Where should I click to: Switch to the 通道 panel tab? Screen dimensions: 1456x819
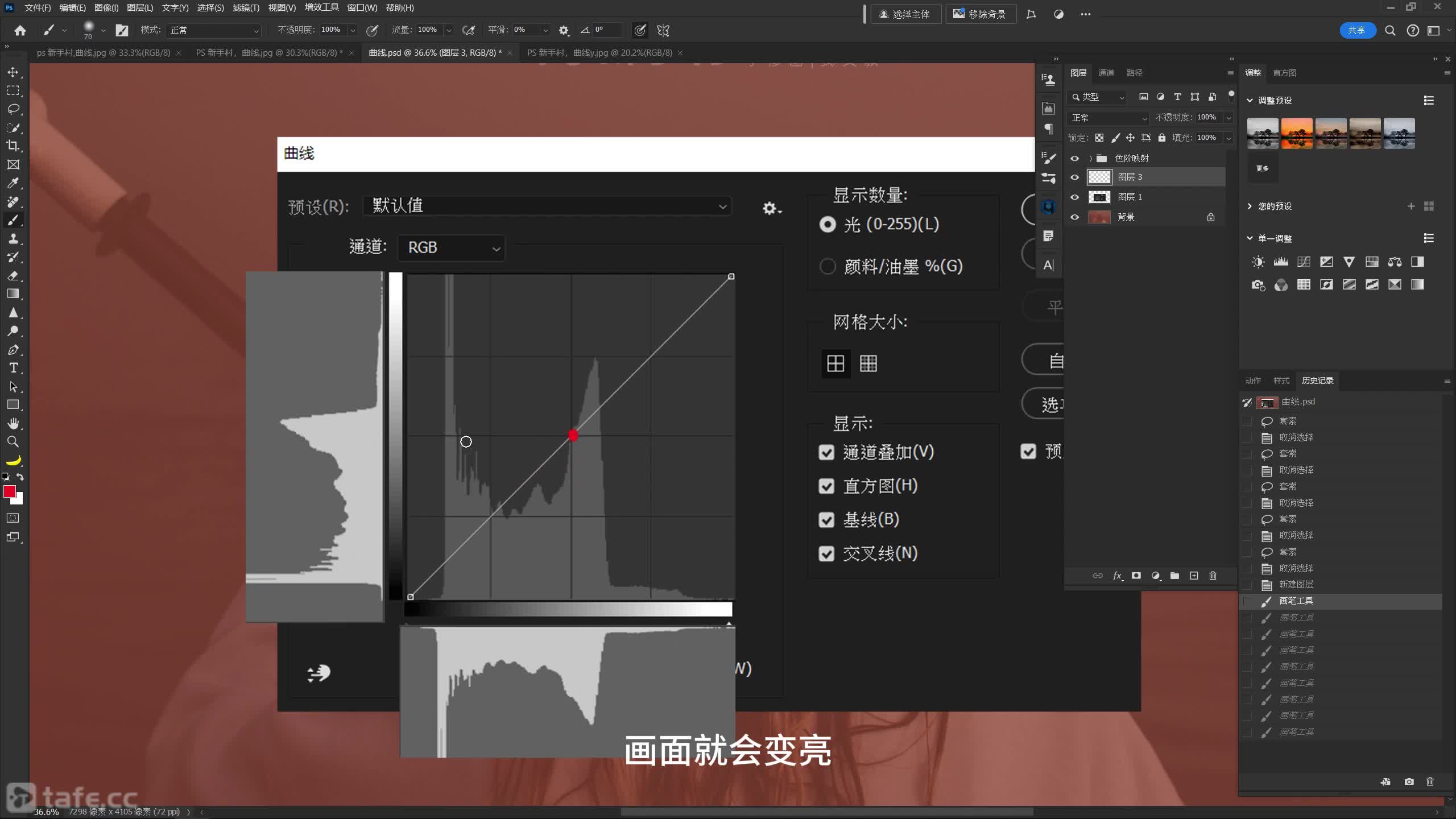click(1106, 73)
